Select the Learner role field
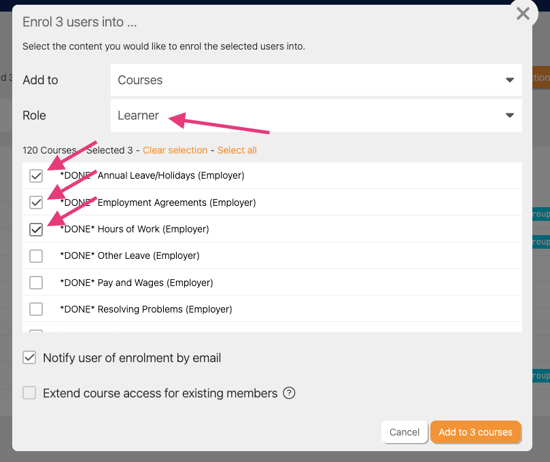Image resolution: width=550 pixels, height=462 pixels. pos(316,115)
